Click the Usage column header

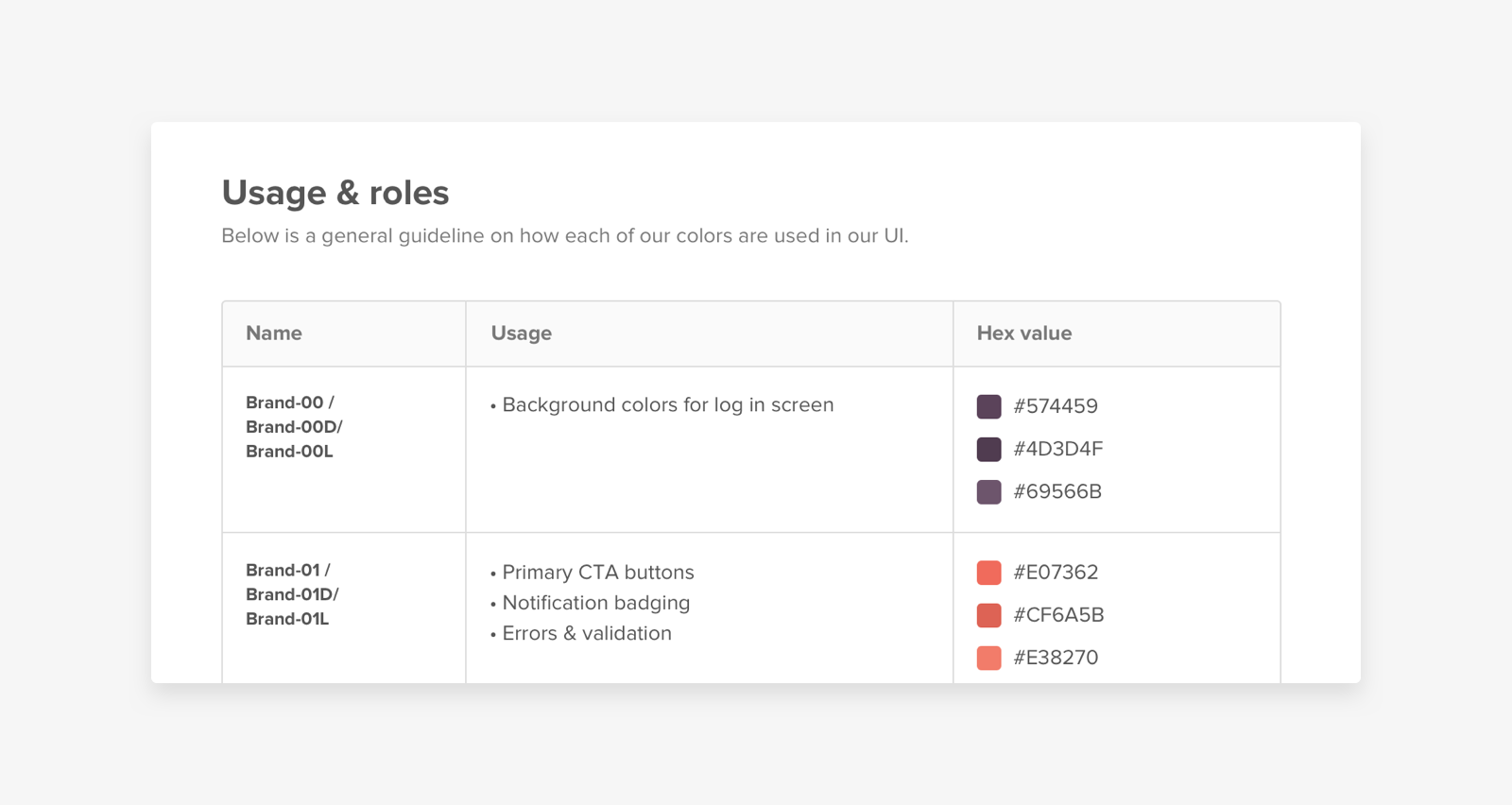[521, 334]
